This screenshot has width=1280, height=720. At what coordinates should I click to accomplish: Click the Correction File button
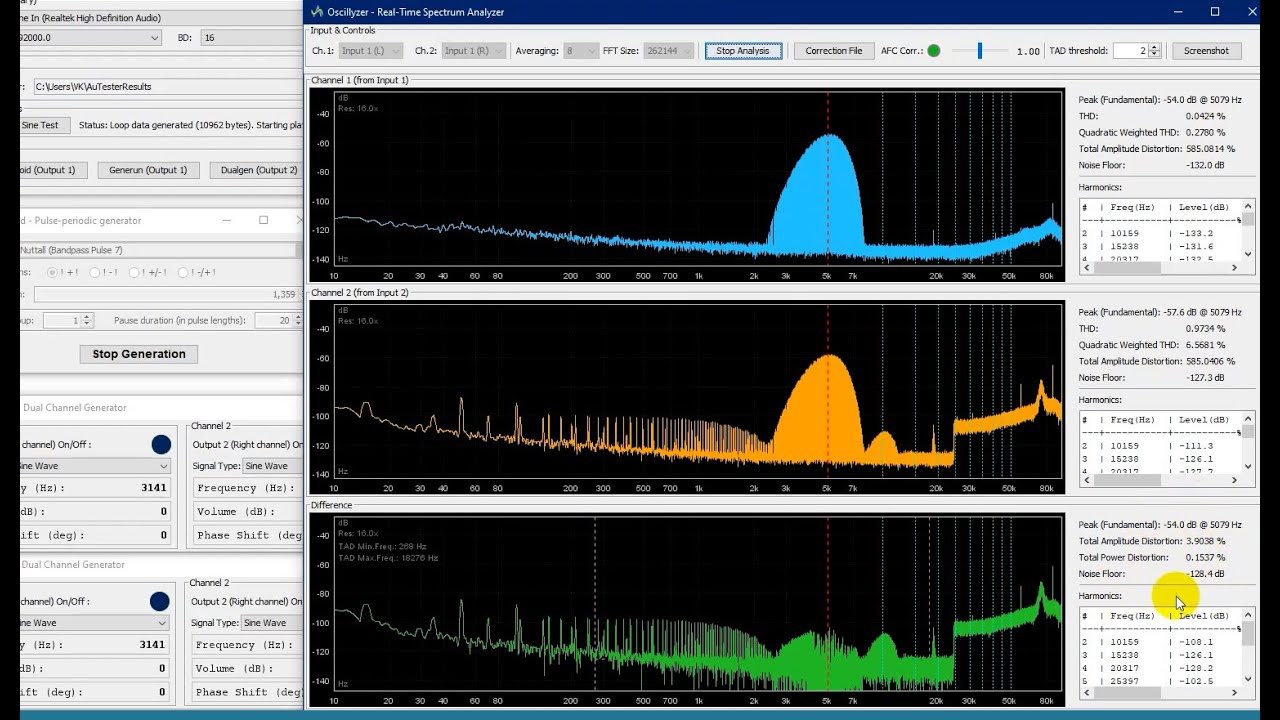click(x=833, y=51)
